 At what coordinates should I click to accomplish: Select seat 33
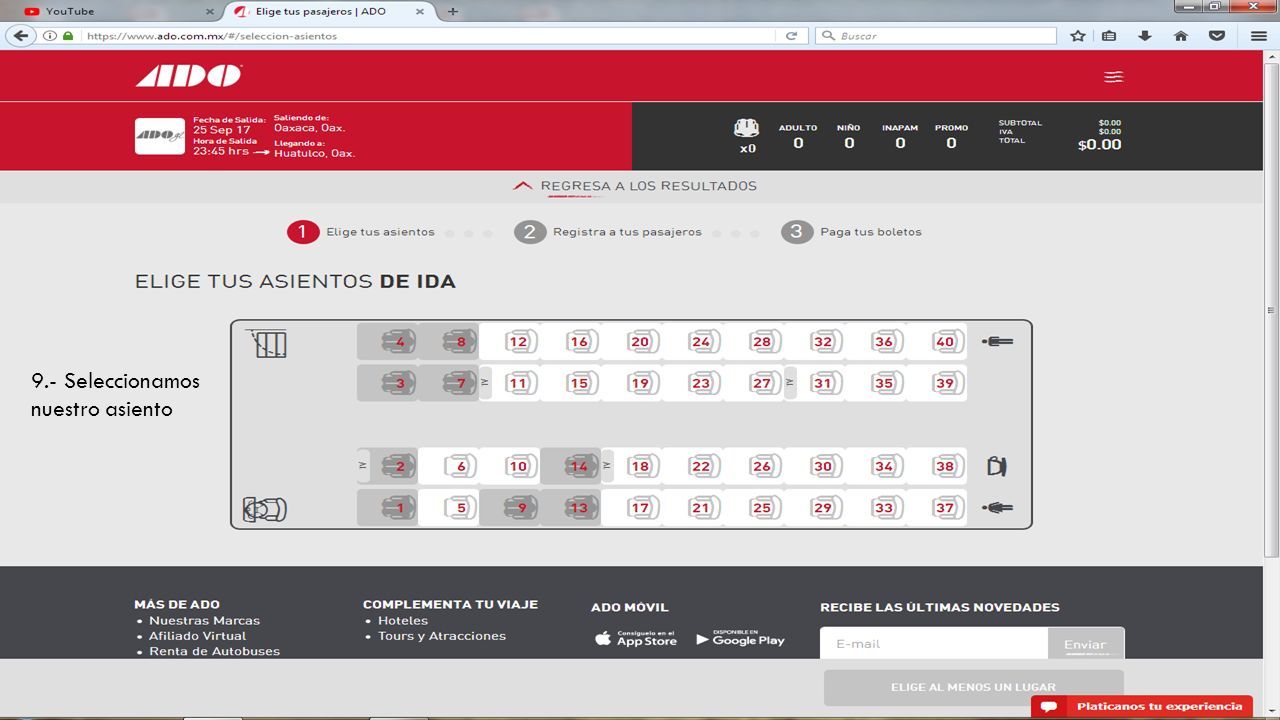coord(884,508)
